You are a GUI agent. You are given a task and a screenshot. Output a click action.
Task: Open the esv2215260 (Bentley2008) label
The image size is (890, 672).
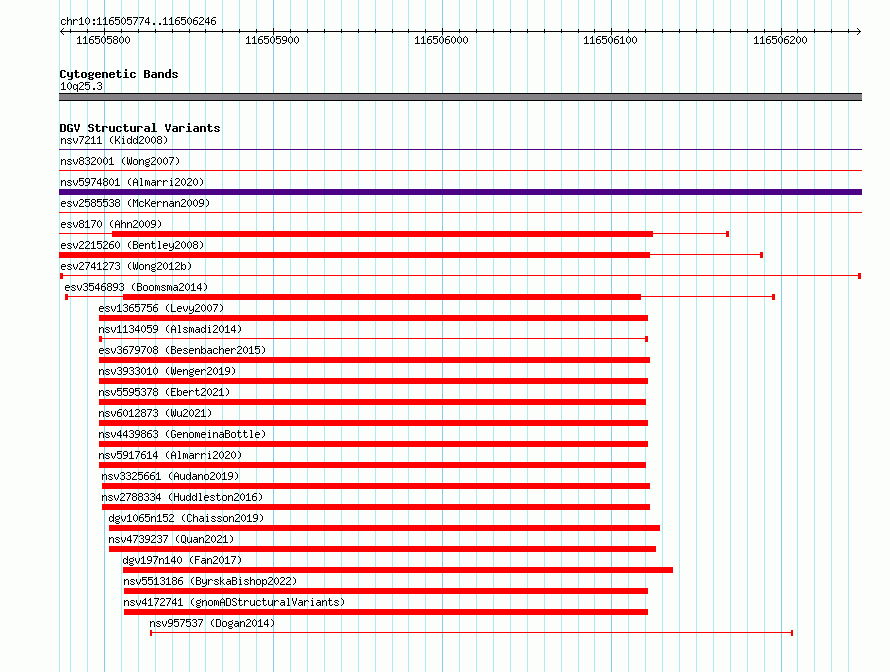pos(132,245)
